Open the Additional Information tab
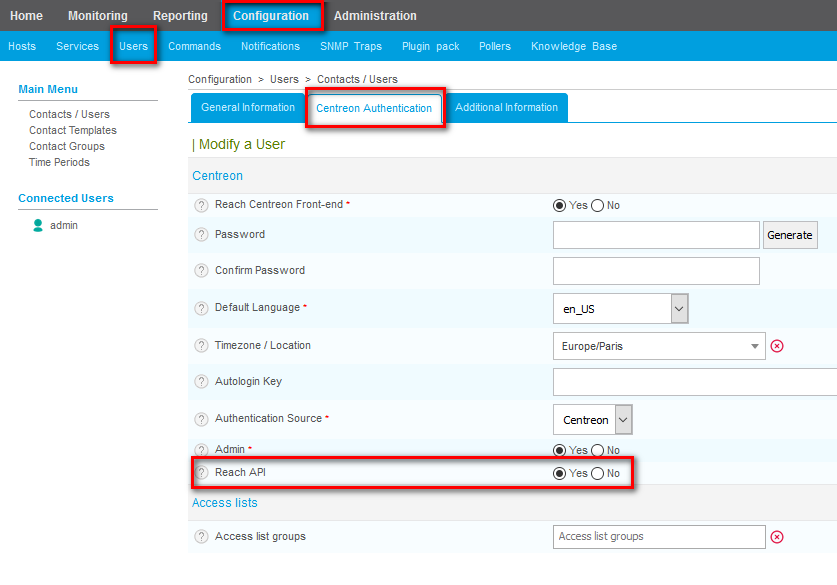 click(506, 108)
